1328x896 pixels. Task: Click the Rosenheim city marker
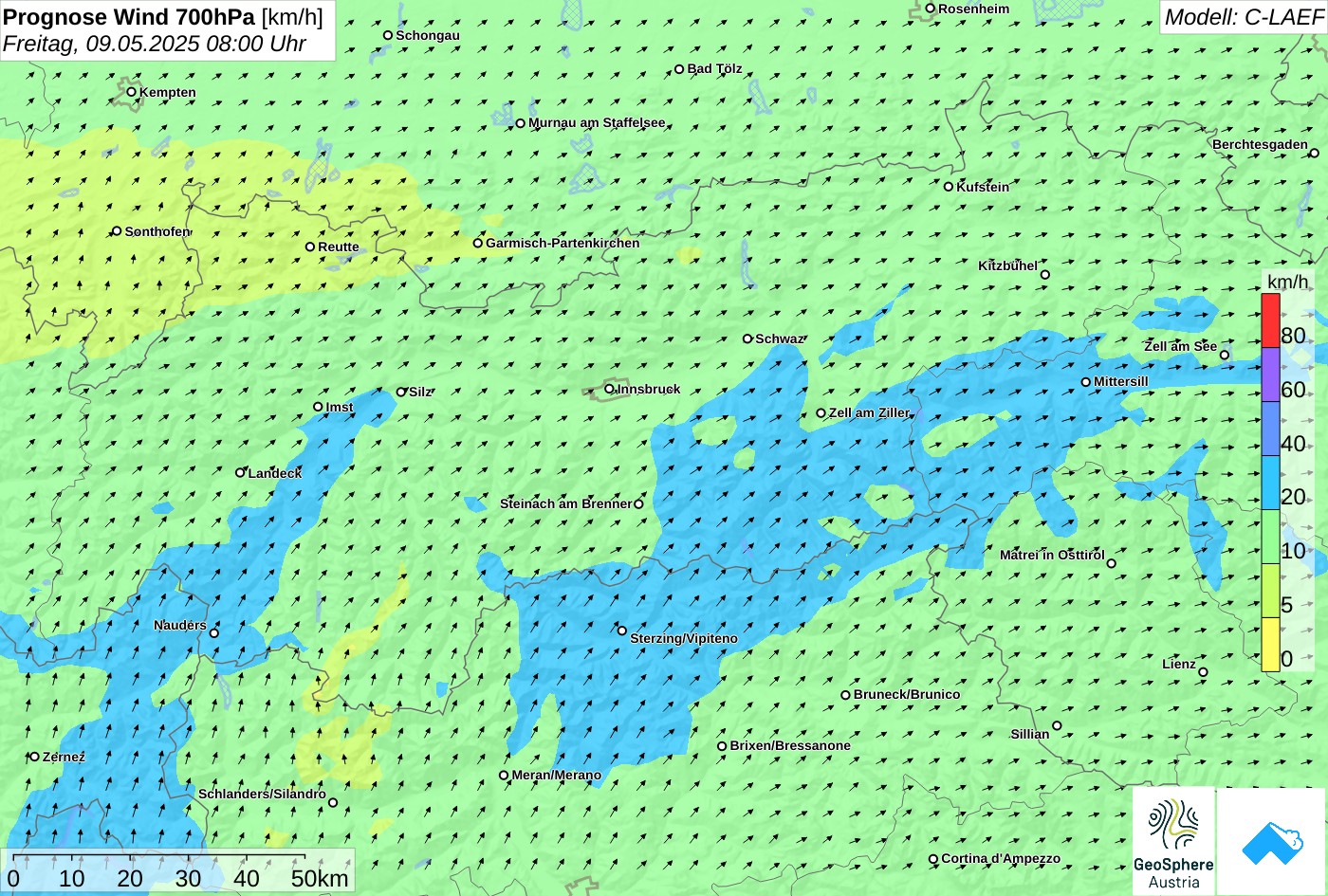point(931,9)
